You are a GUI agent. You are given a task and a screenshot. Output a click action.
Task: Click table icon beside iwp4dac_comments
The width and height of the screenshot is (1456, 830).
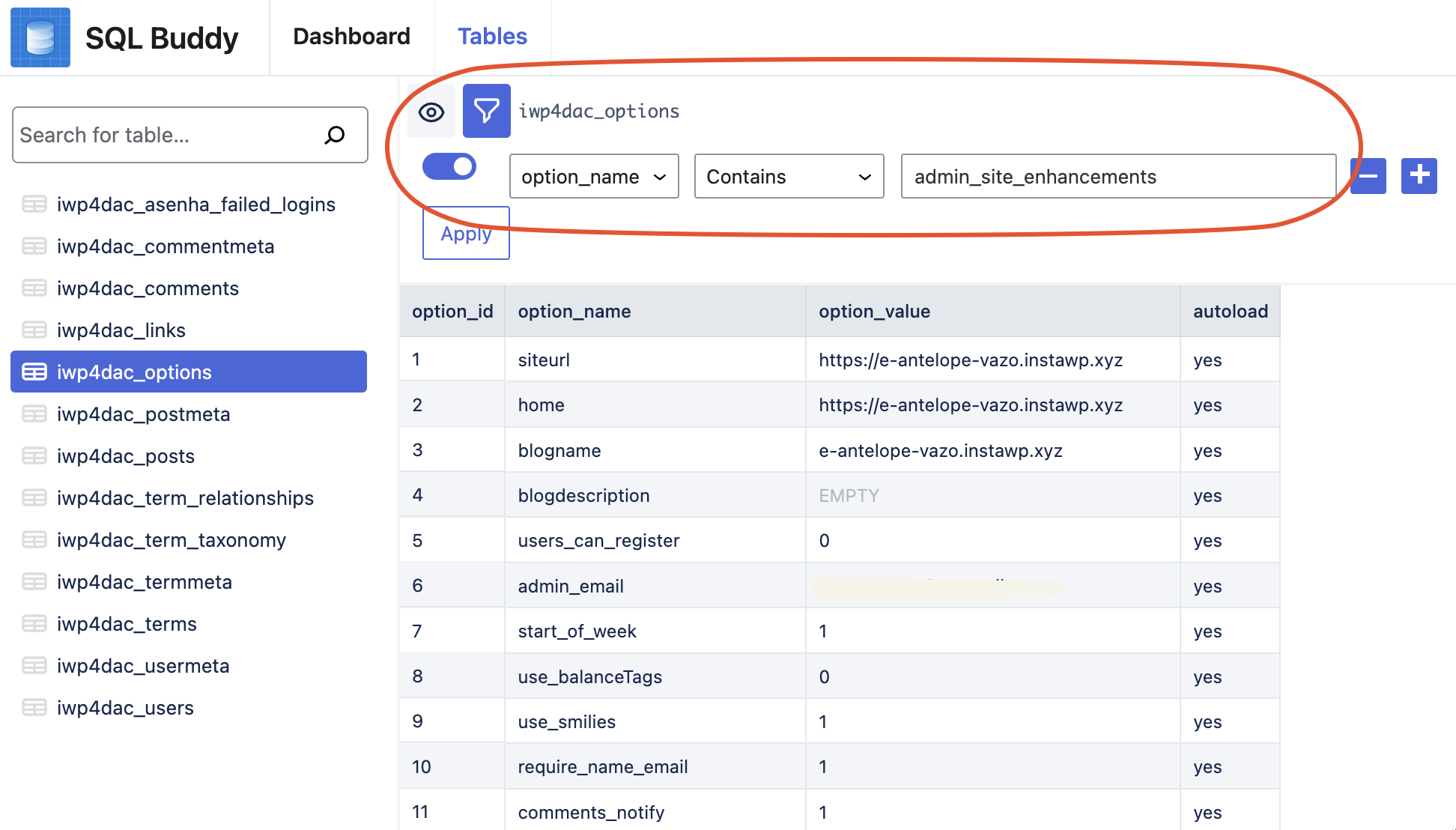[x=34, y=288]
